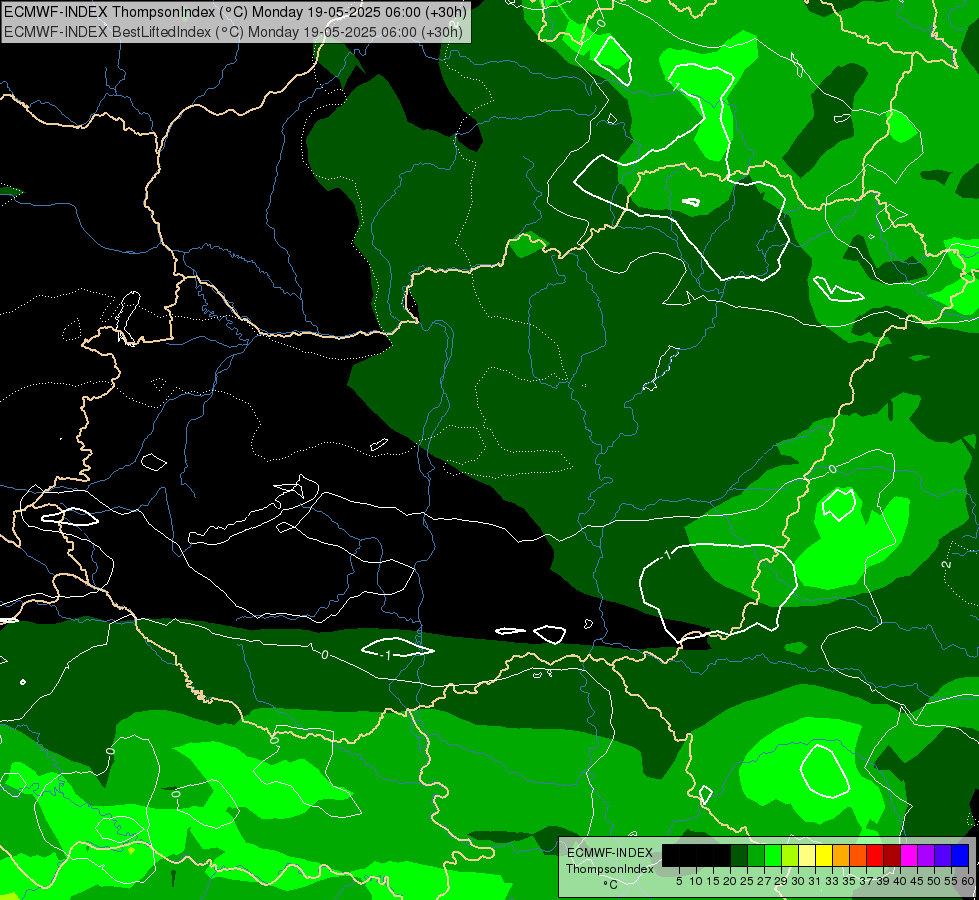Click legend tick value 31
Image resolution: width=979 pixels, height=900 pixels.
click(x=815, y=881)
